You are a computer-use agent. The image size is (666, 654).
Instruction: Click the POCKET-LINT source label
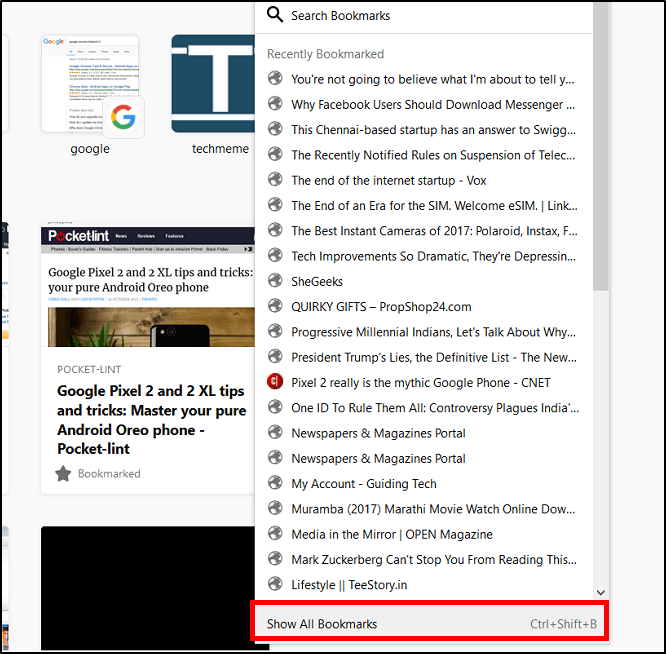coord(89,369)
